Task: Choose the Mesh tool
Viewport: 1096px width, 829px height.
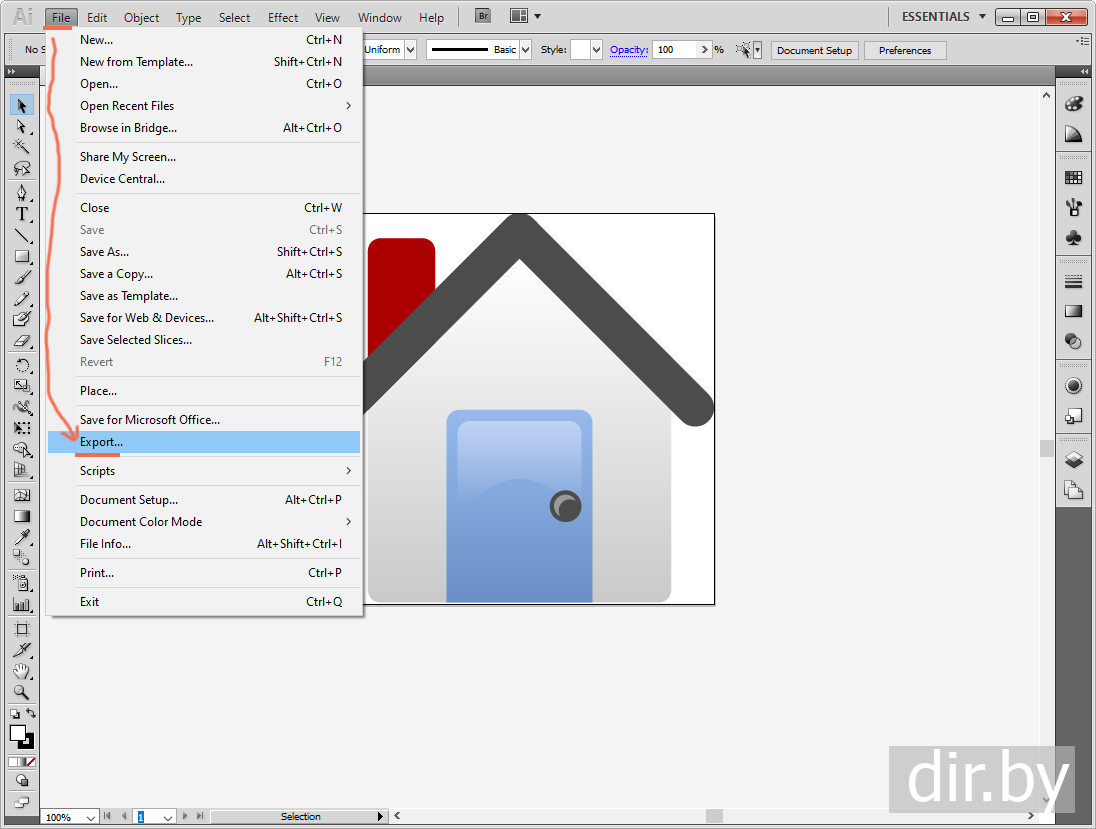Action: coord(22,495)
